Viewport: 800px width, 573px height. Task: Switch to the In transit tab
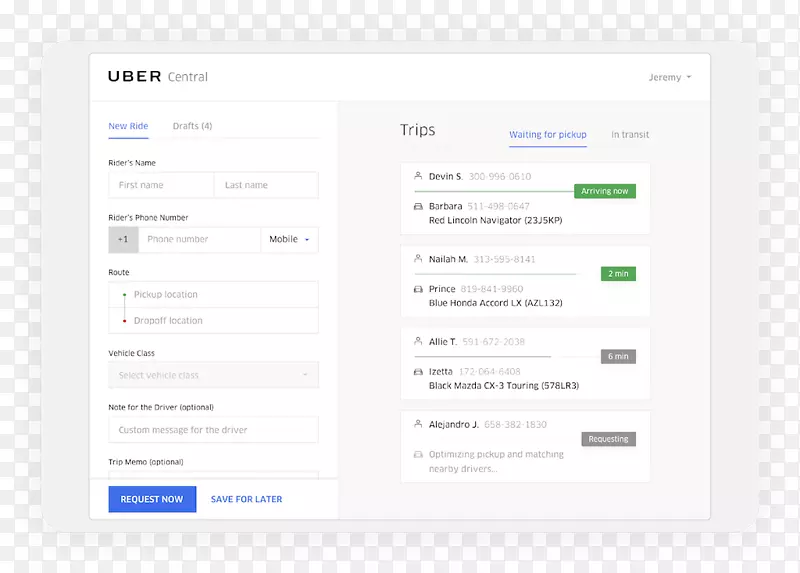click(630, 135)
